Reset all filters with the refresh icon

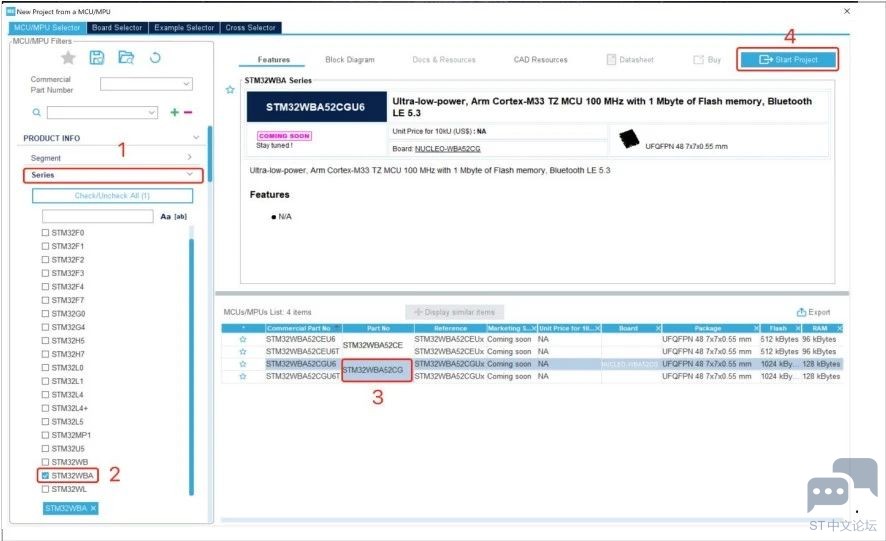155,57
